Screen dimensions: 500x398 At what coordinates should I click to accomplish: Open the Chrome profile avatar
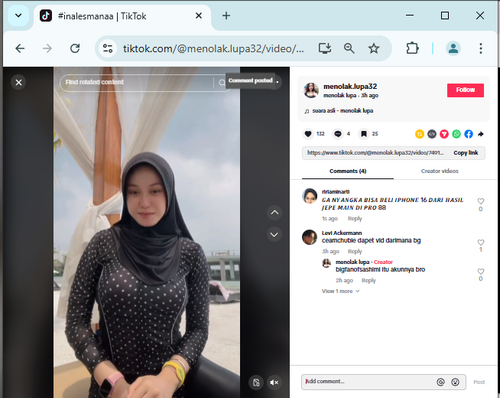click(x=453, y=49)
